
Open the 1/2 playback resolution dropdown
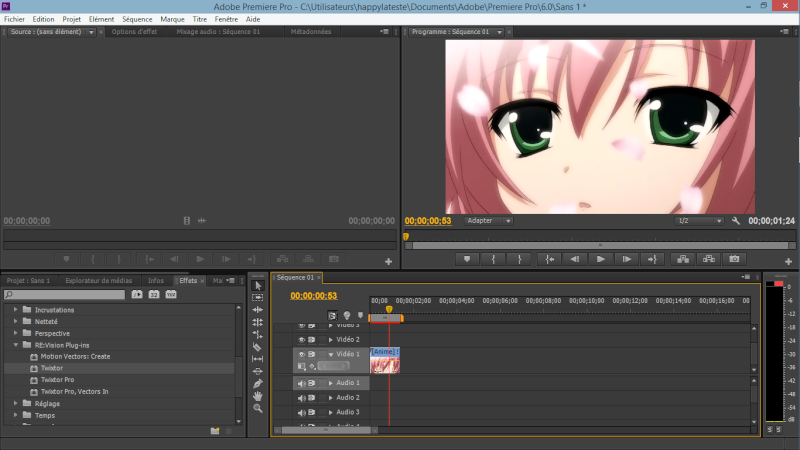[x=699, y=221]
